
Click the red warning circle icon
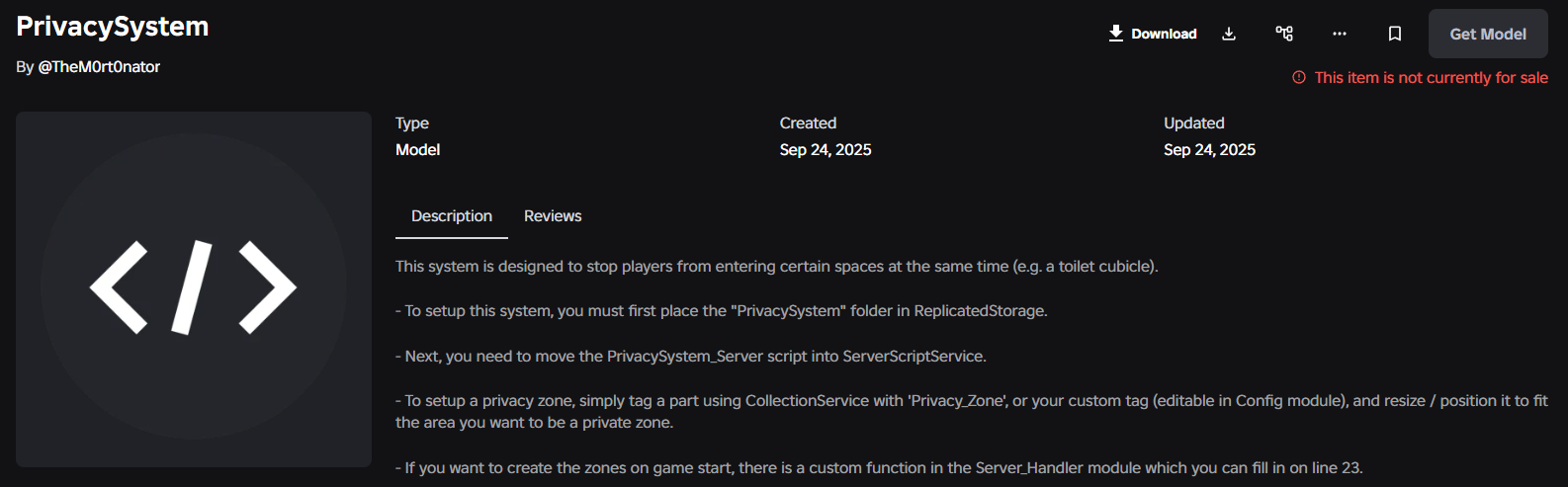click(1299, 77)
